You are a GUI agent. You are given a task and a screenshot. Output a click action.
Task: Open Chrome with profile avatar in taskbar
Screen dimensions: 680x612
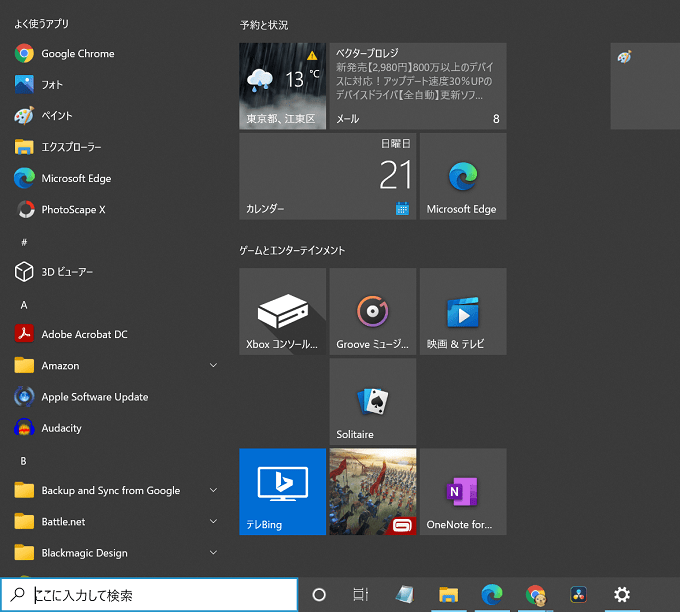[536, 595]
